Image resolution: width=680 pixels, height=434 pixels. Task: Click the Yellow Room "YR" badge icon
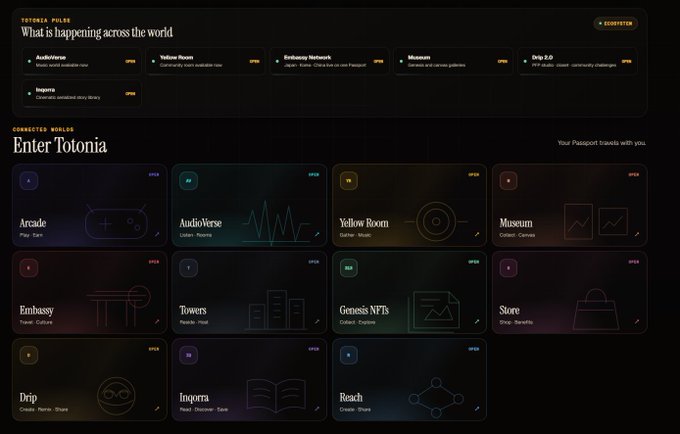[x=349, y=181]
